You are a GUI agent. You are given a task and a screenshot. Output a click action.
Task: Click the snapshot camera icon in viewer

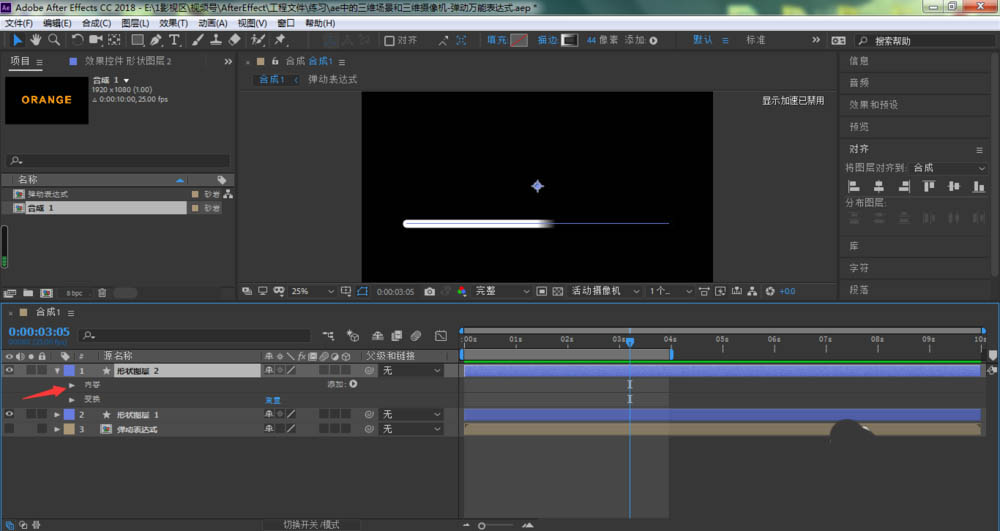pos(429,291)
